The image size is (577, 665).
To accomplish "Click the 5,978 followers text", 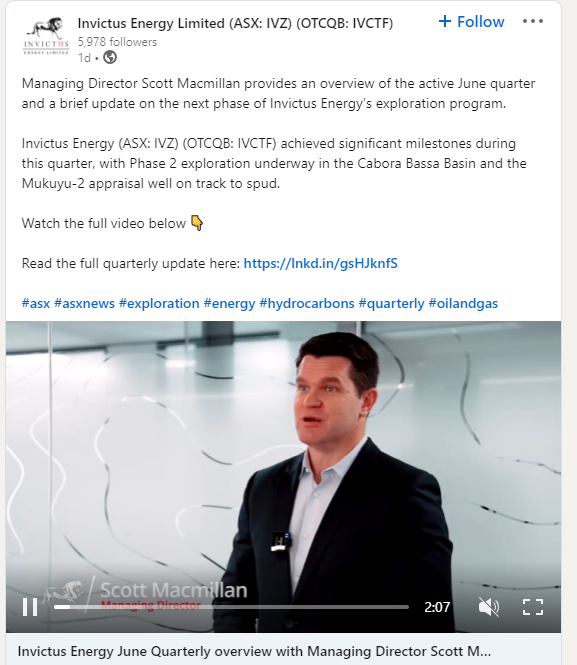I will [117, 42].
